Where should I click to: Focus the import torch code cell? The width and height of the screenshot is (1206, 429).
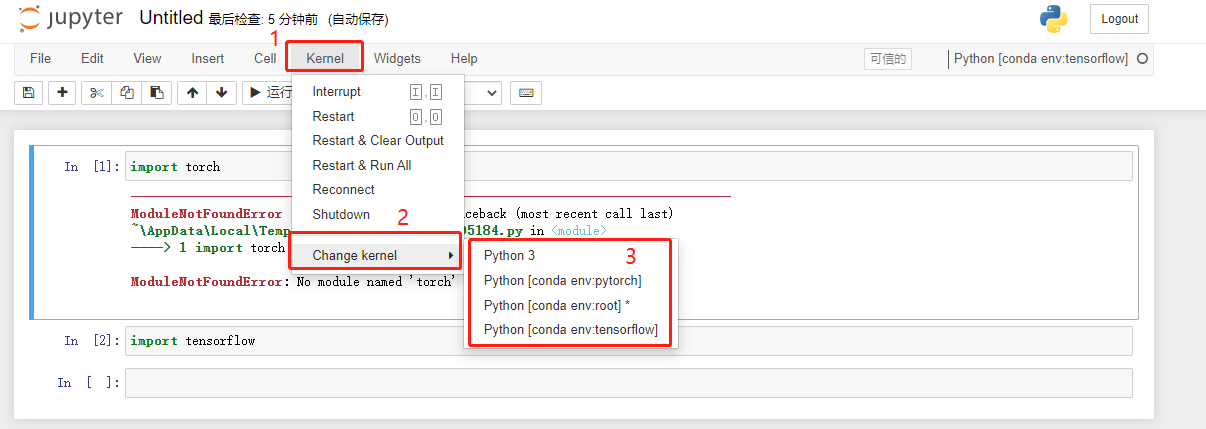[631, 166]
